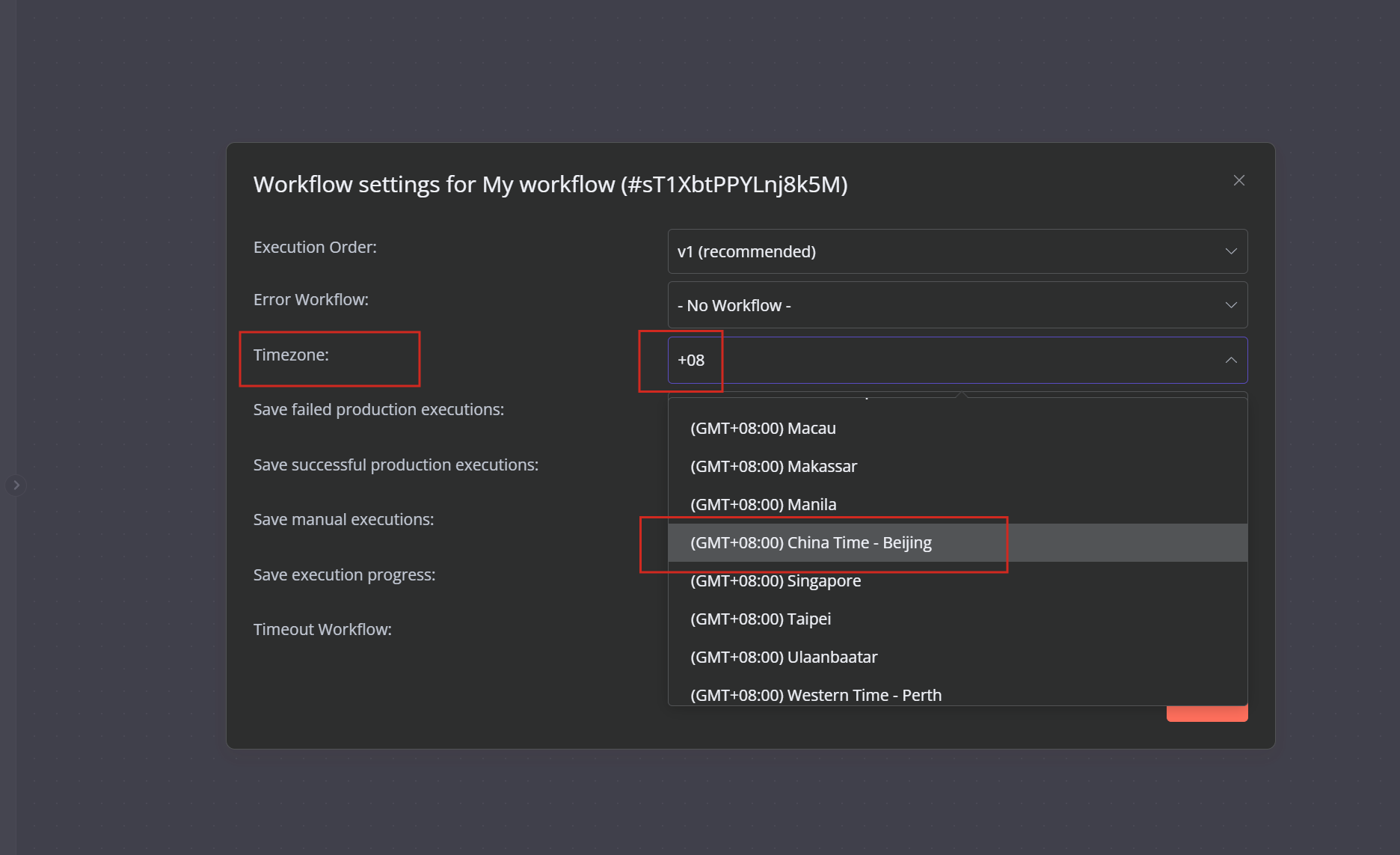Pick (GMT+08:00) Ulaanbaatar from the list
Viewport: 1400px width, 855px height.
(x=784, y=658)
